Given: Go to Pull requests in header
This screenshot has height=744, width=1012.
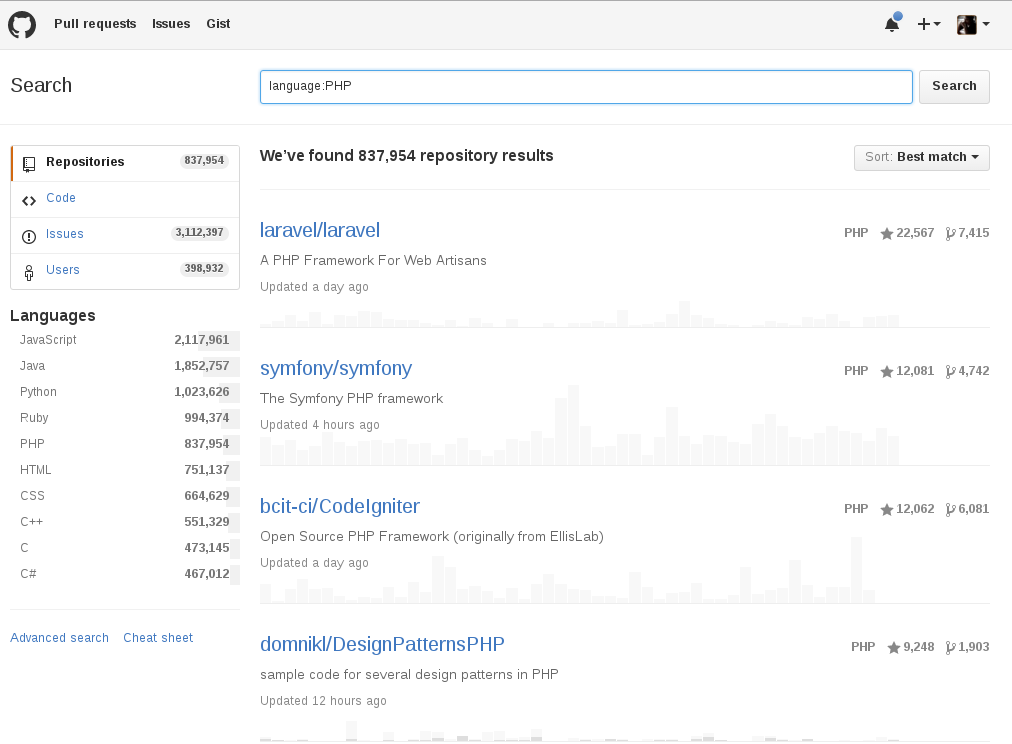Looking at the screenshot, I should (x=95, y=24).
